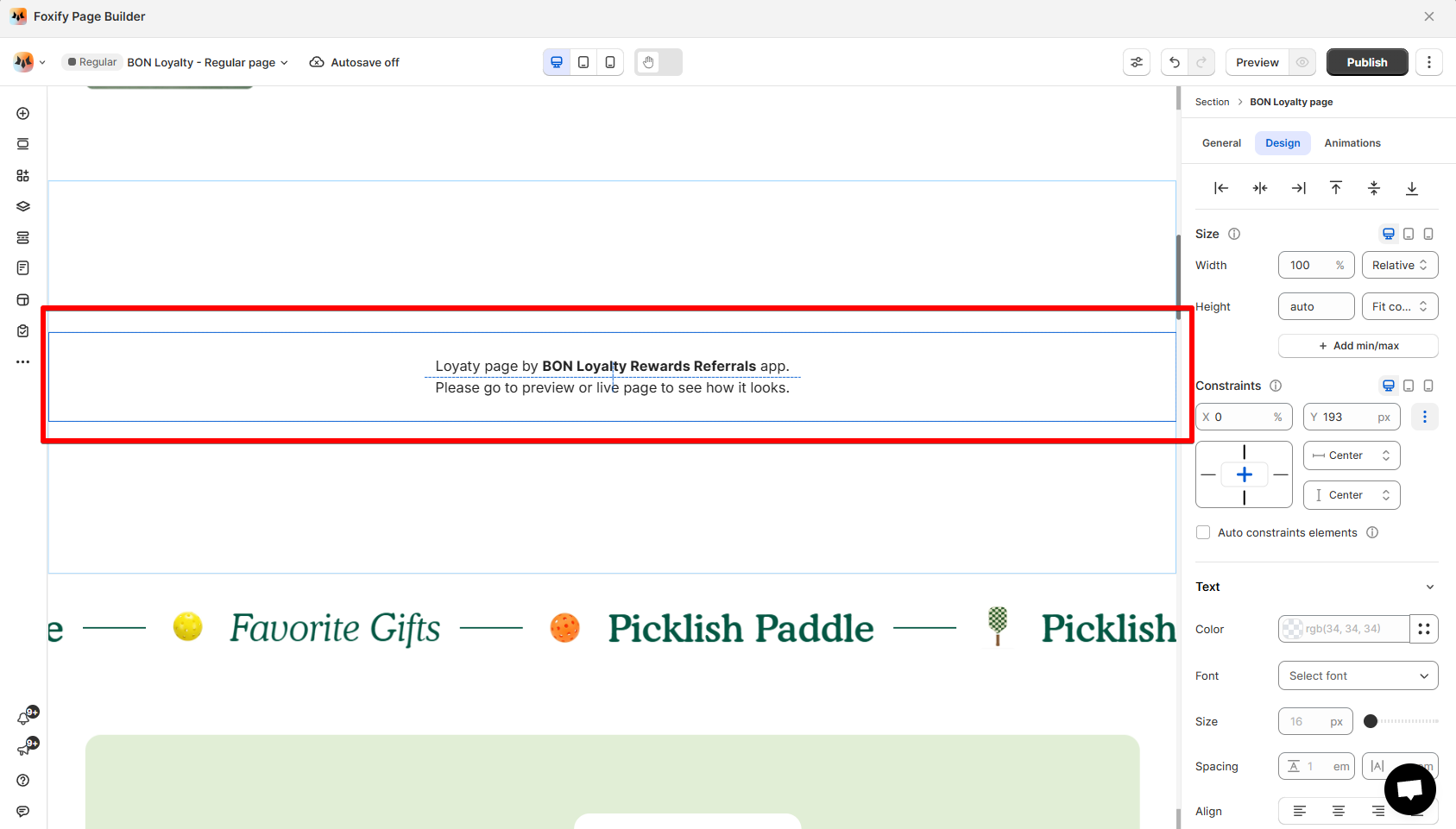Open the Select font dropdown

(1358, 676)
